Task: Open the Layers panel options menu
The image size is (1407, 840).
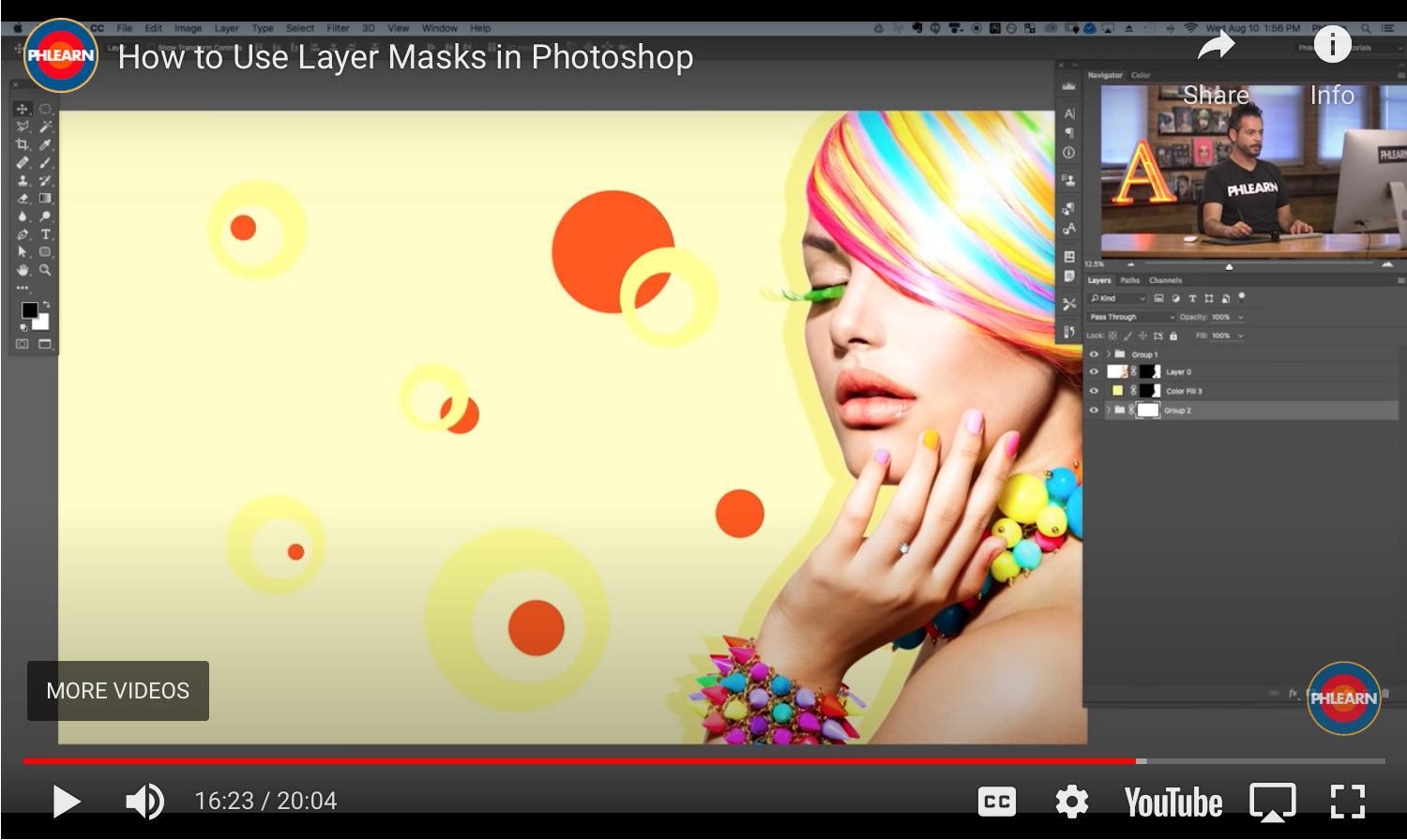Action: (x=1401, y=280)
